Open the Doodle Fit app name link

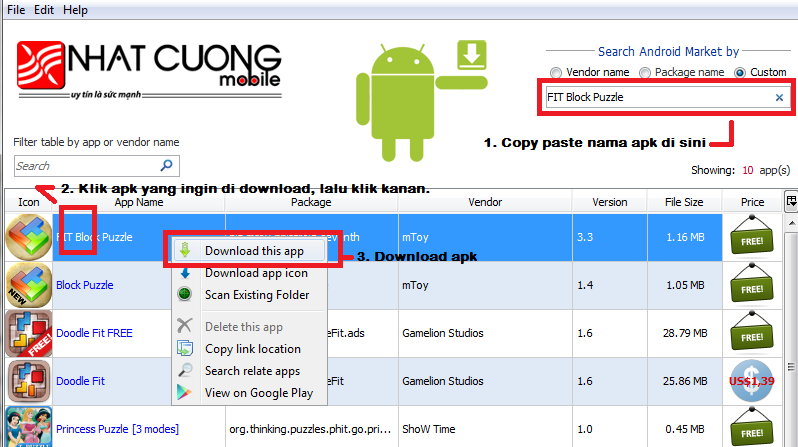coord(80,381)
